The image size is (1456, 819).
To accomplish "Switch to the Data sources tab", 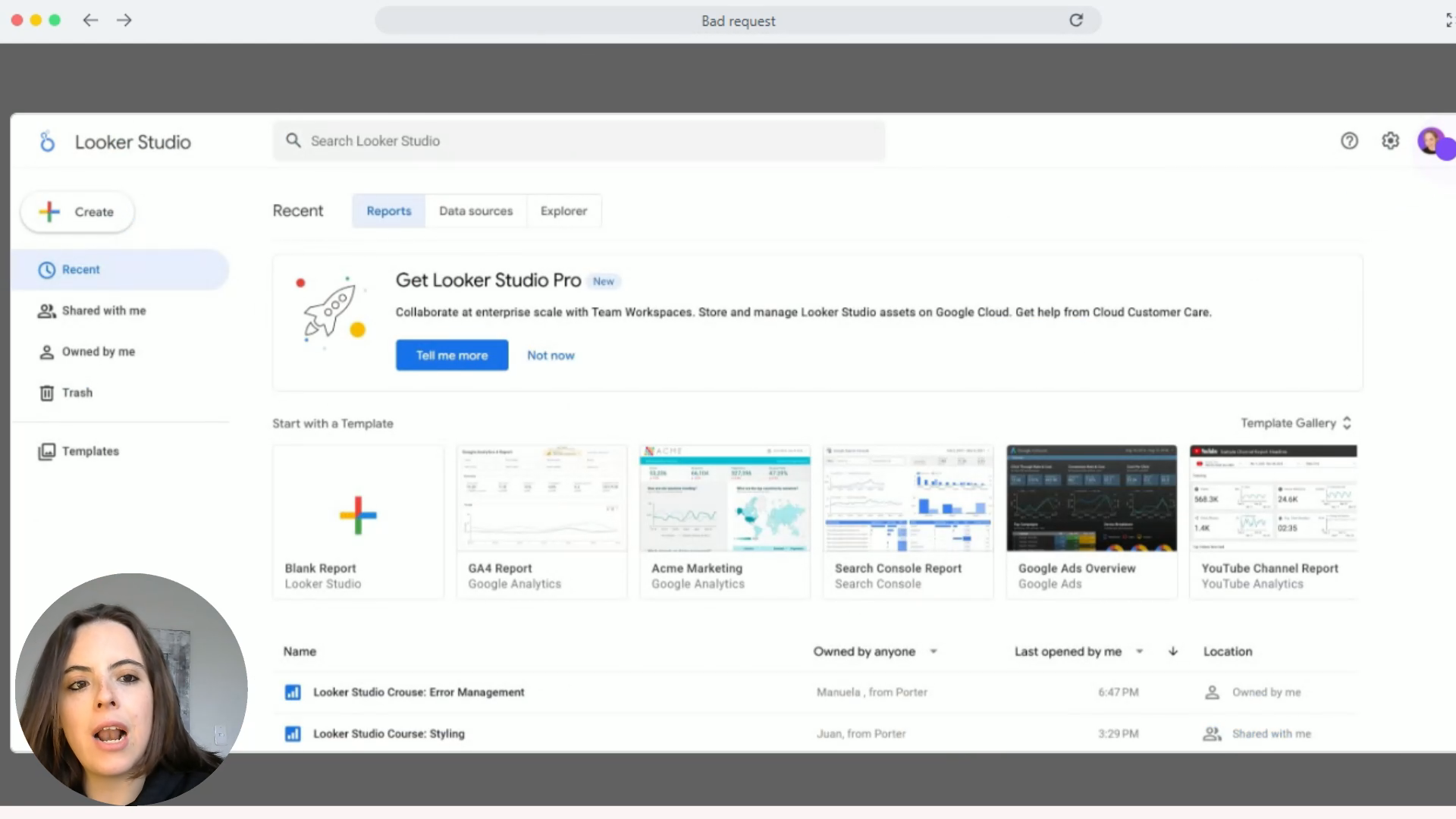I will pyautogui.click(x=475, y=211).
